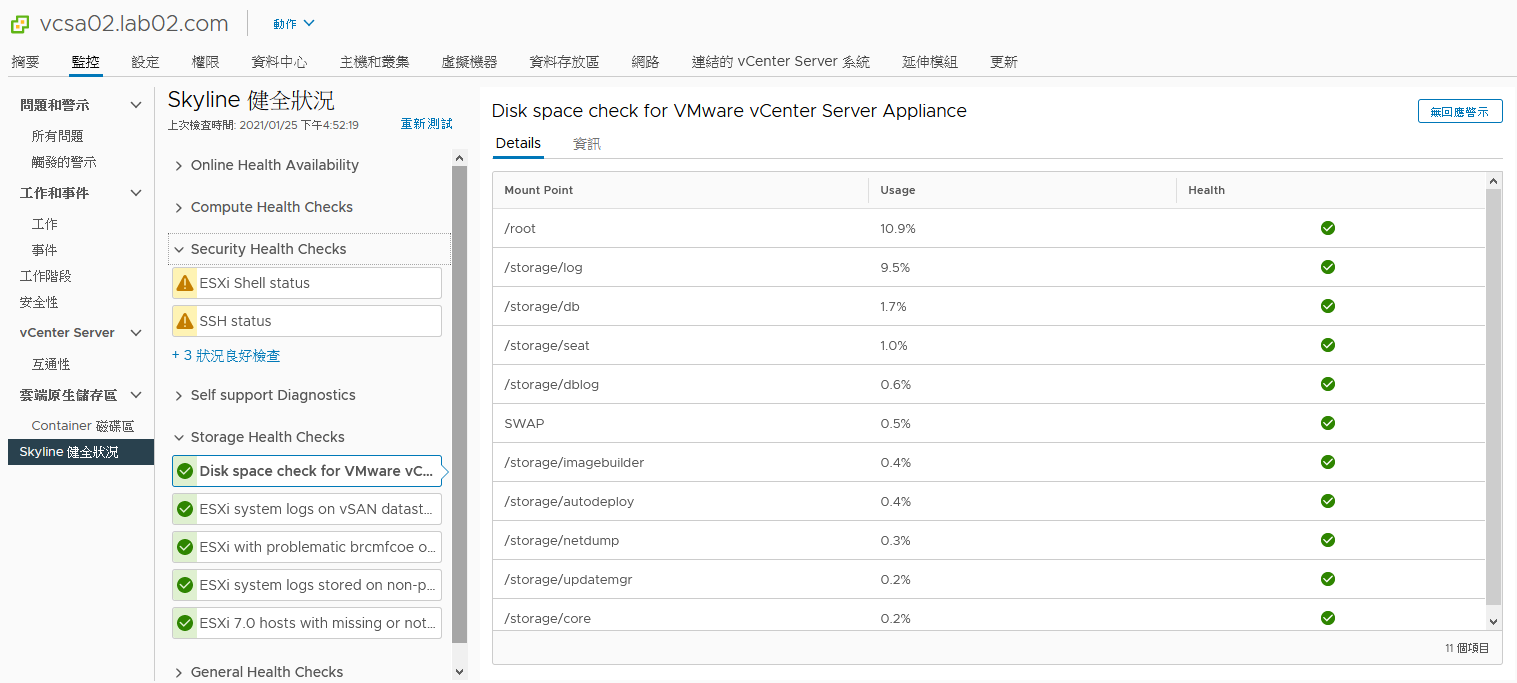Click the health check icon for /storage/netdump
This screenshot has width=1517, height=683.
point(1328,540)
